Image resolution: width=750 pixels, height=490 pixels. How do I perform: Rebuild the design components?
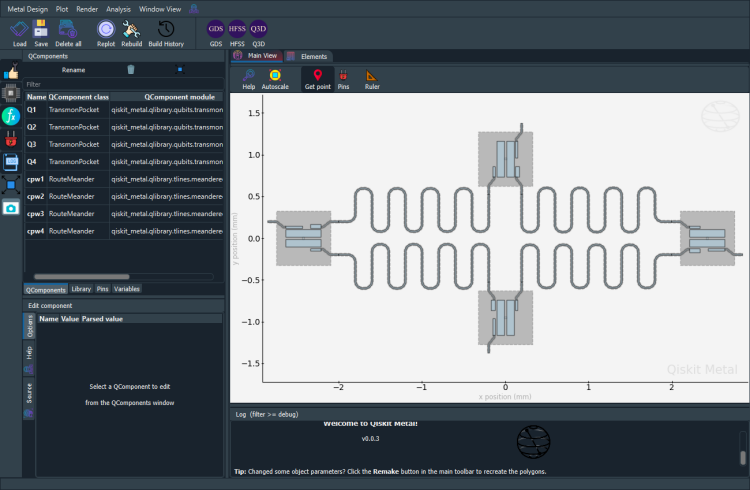pos(131,33)
